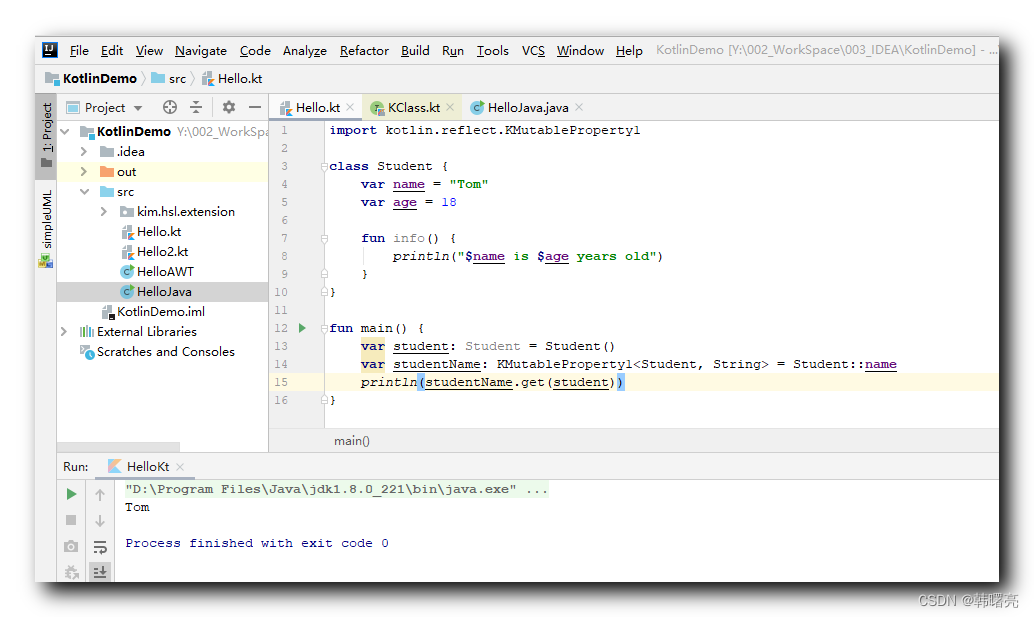Viewport: 1034px width, 617px height.
Task: Click the Hello2.kt file icon
Action: pyautogui.click(x=127, y=252)
